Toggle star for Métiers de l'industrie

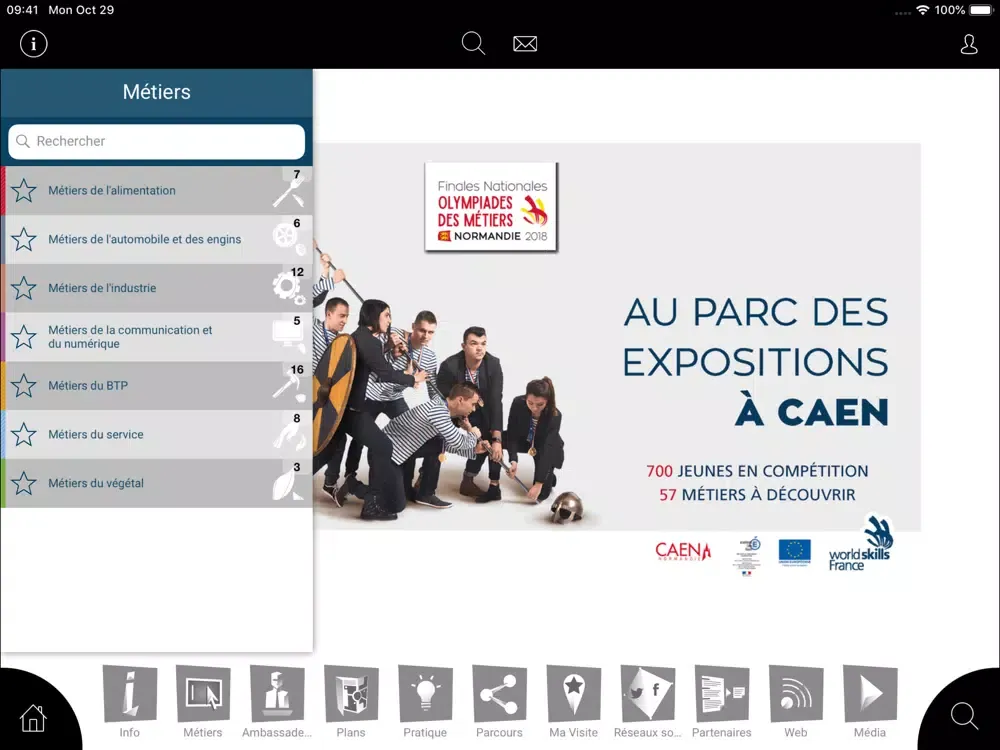pyautogui.click(x=24, y=289)
